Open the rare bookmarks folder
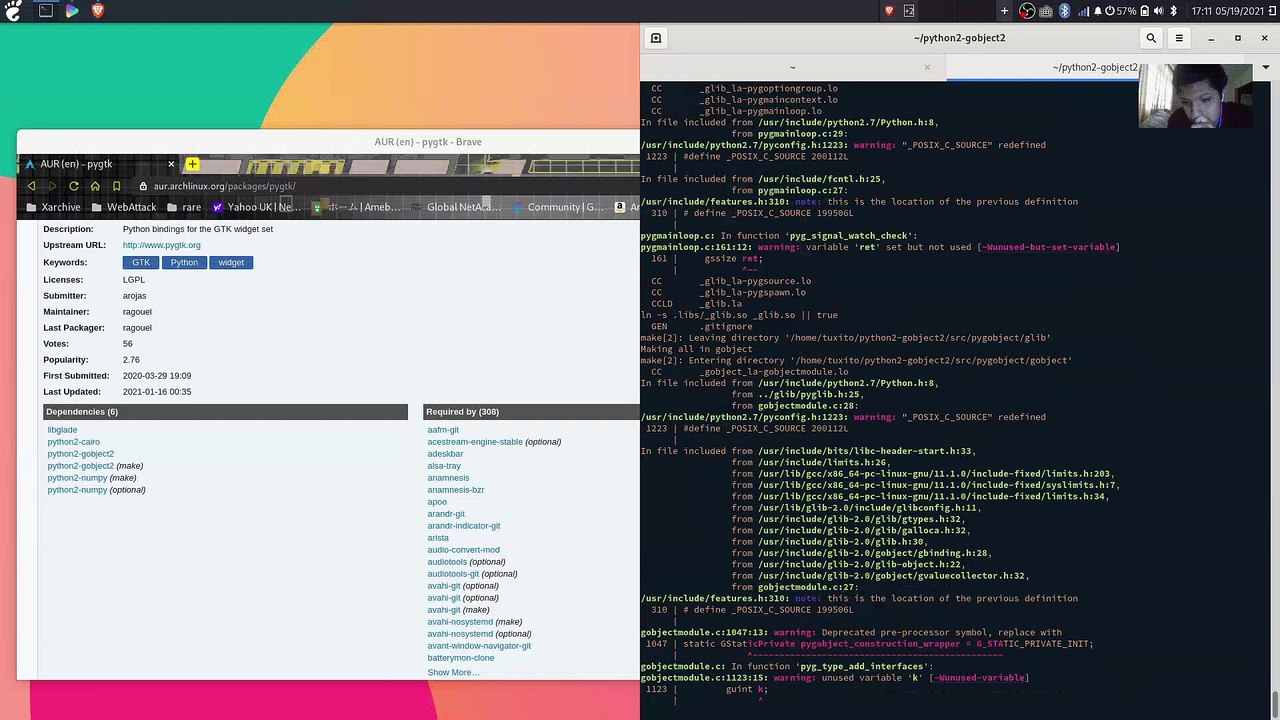The height and width of the screenshot is (720, 1280). [x=184, y=207]
